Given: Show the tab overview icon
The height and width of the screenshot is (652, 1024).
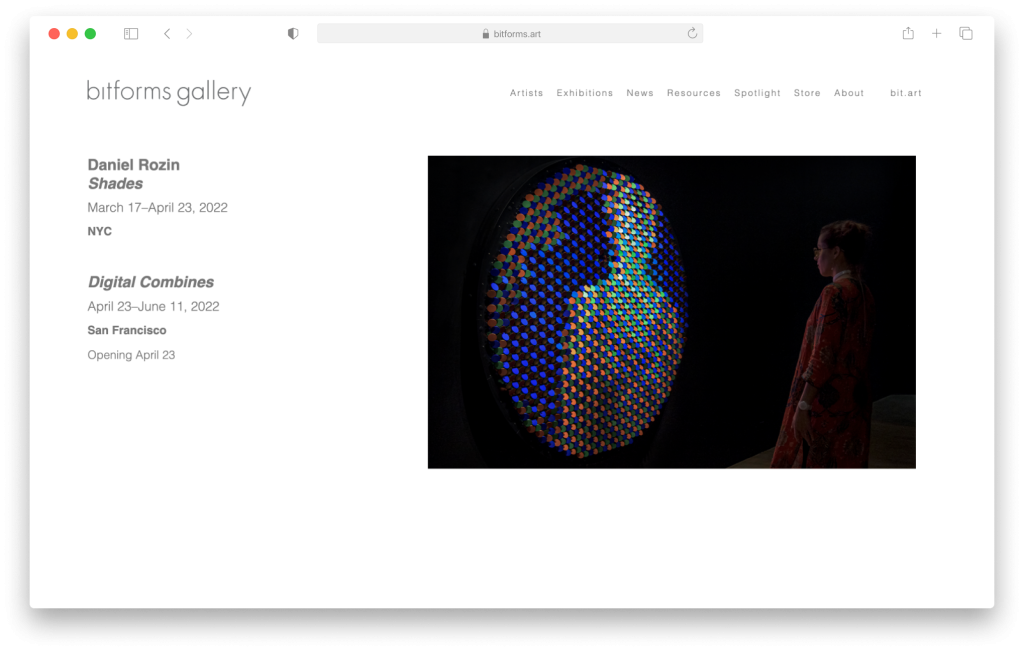Looking at the screenshot, I should pyautogui.click(x=966, y=34).
